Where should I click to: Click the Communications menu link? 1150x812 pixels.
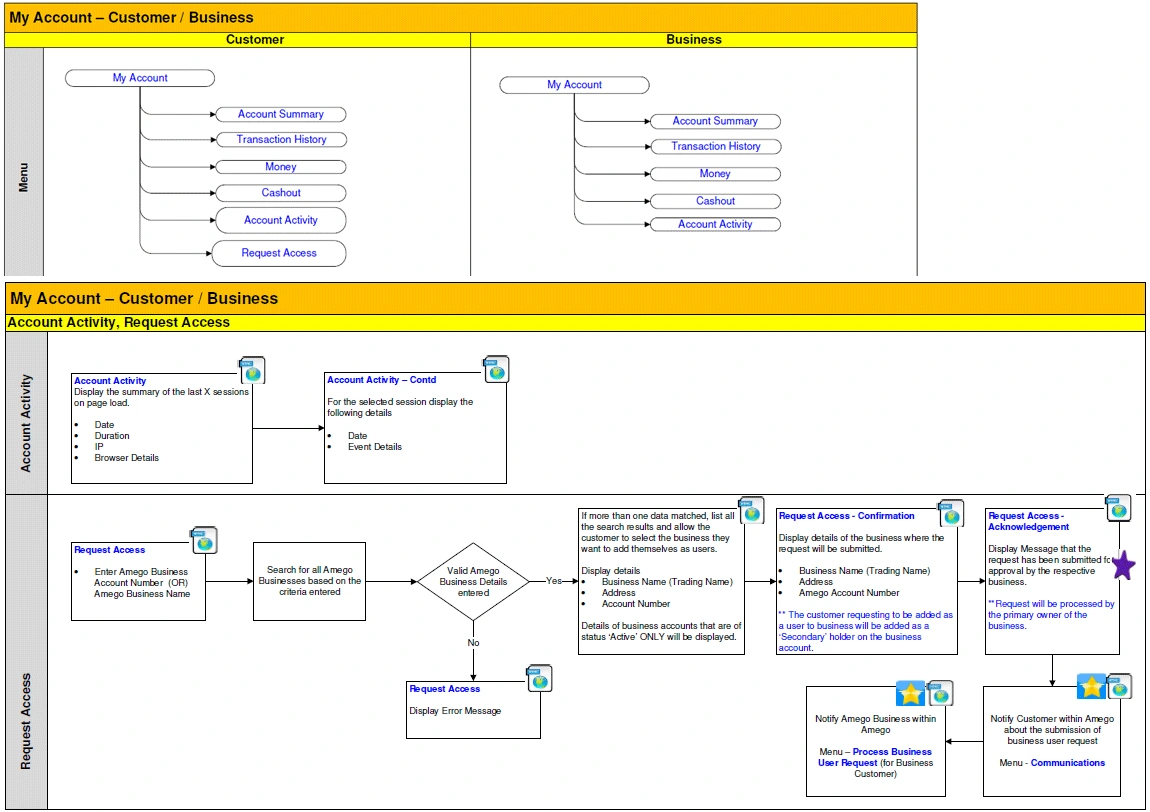(1068, 763)
